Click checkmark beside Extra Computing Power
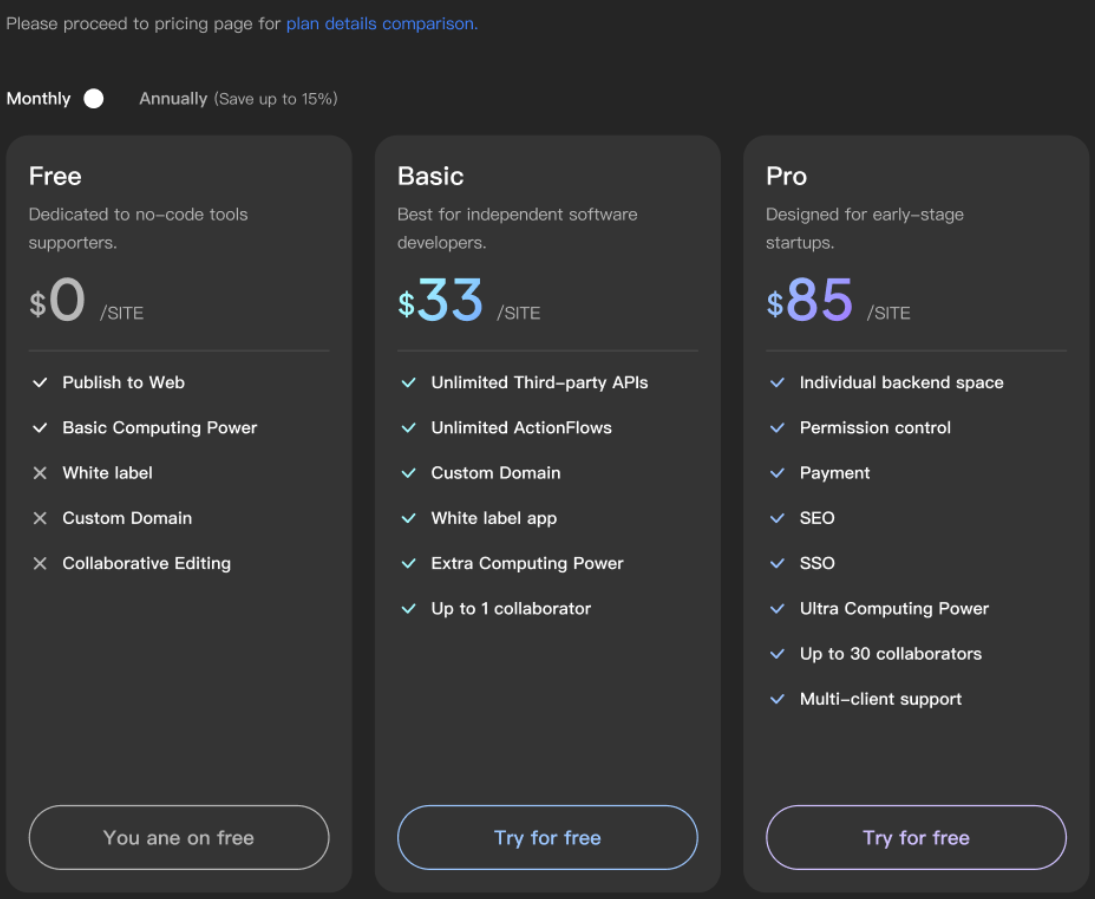Viewport: 1095px width, 899px height. pos(409,563)
